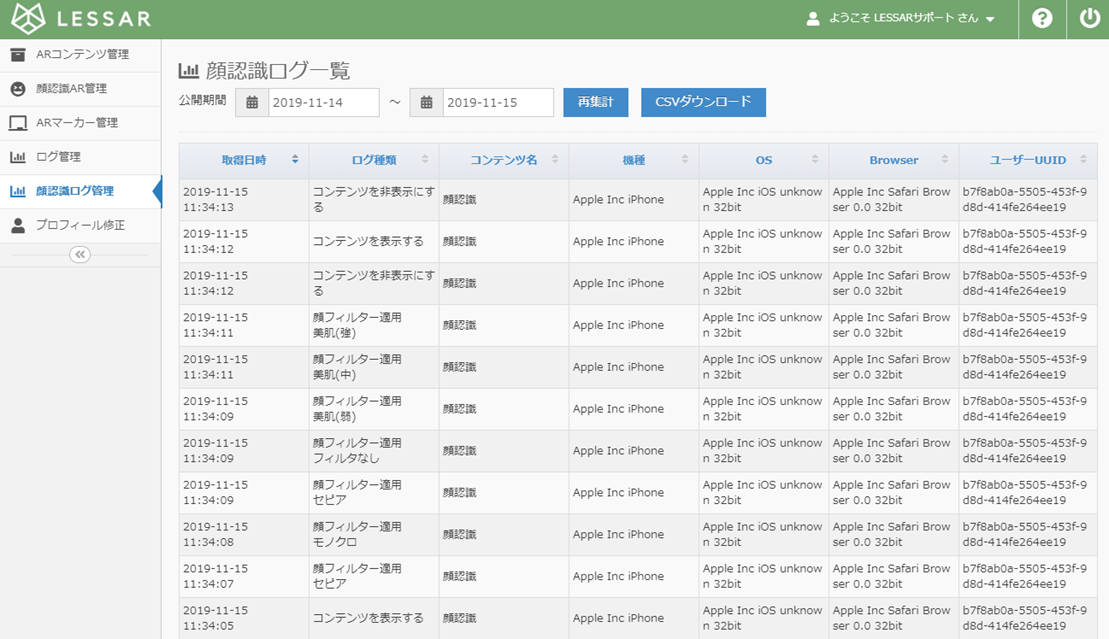Click the ARマーカー管理 monitor icon

(18, 123)
